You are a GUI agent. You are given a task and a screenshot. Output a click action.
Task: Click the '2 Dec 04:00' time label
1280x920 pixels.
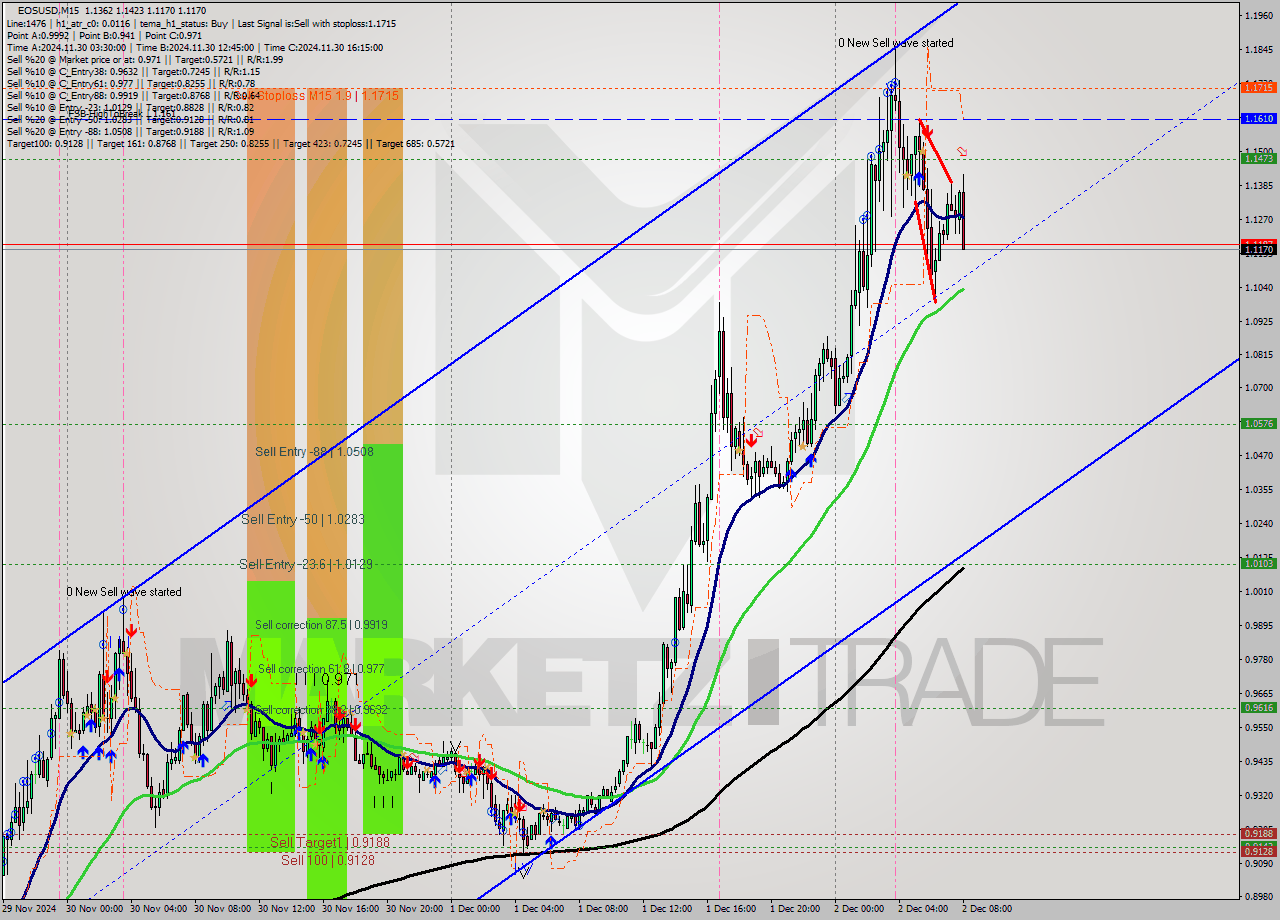[923, 909]
